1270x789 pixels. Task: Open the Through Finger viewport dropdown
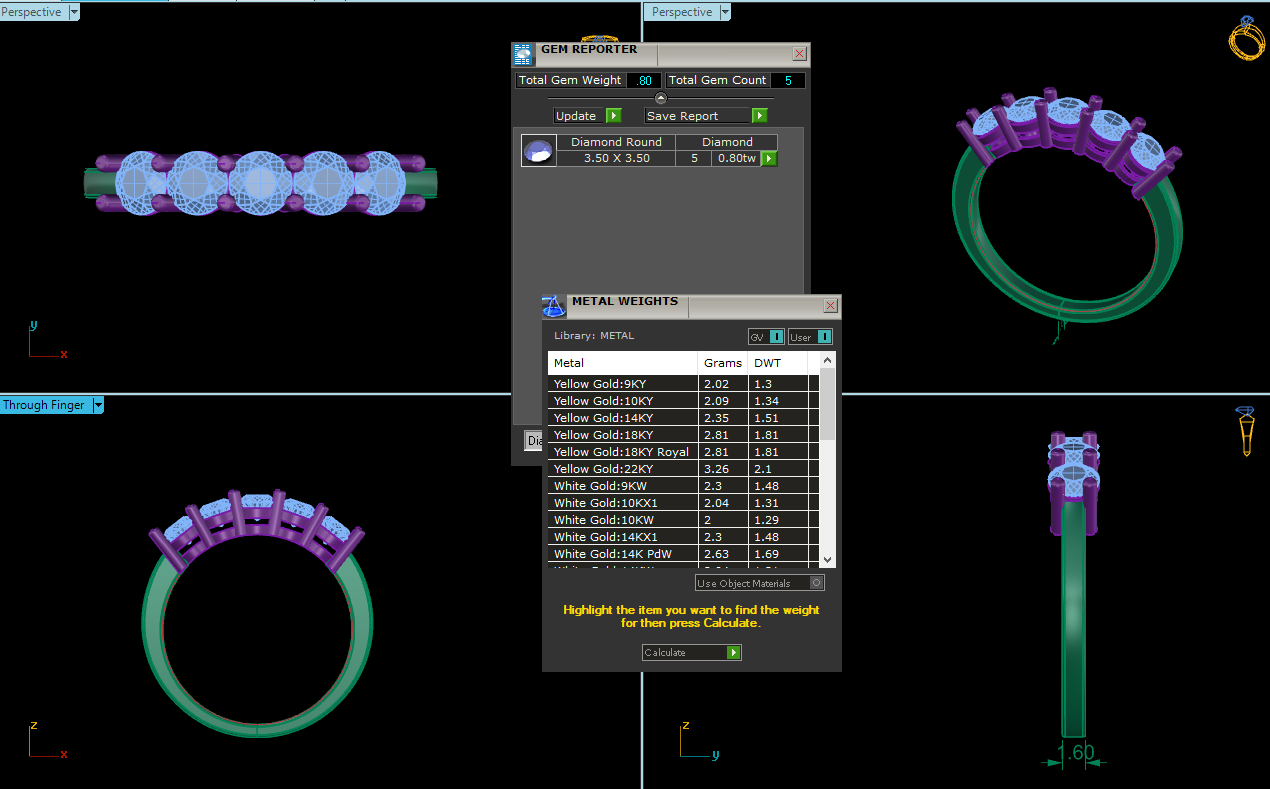98,405
